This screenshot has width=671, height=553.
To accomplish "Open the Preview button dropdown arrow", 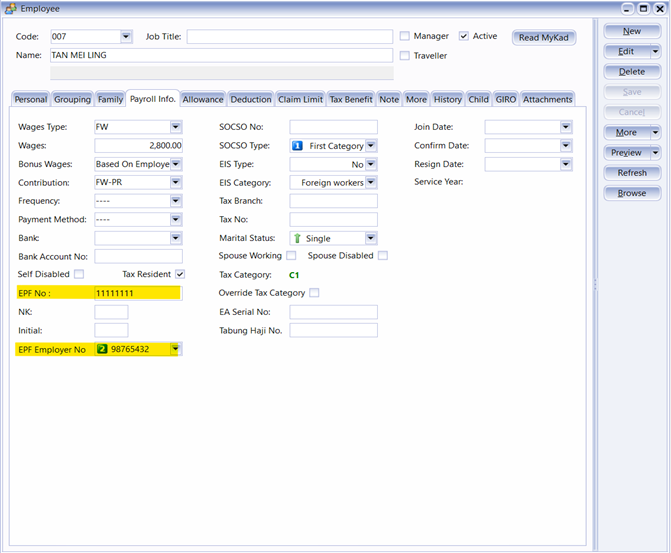I will point(655,153).
